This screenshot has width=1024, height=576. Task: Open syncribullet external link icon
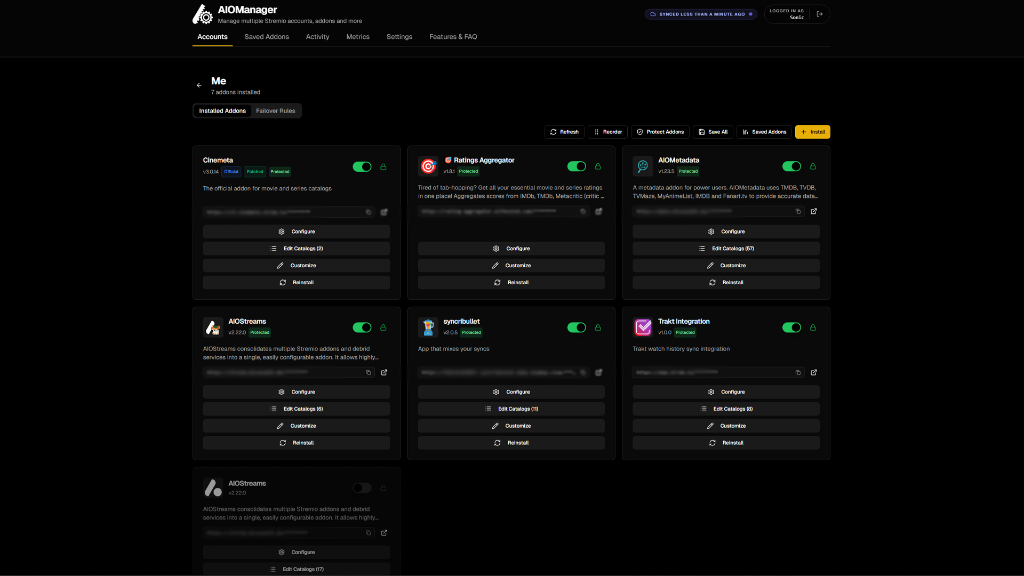599,373
